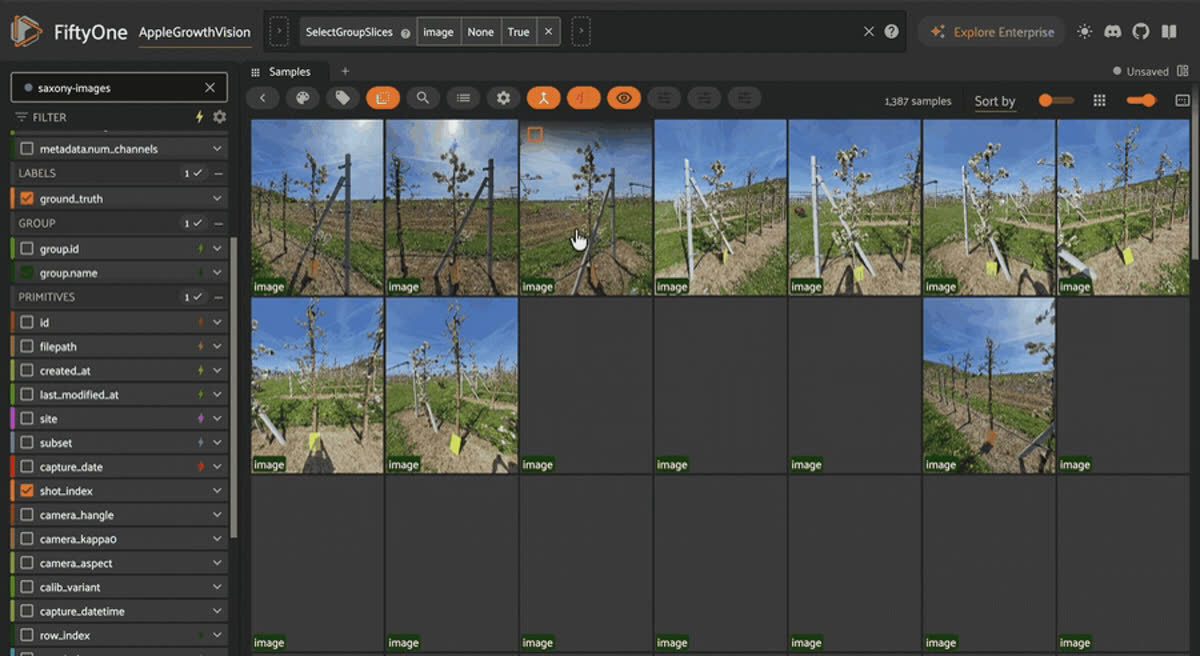Check the filepath field checkbox
1200x656 pixels.
[x=27, y=347]
